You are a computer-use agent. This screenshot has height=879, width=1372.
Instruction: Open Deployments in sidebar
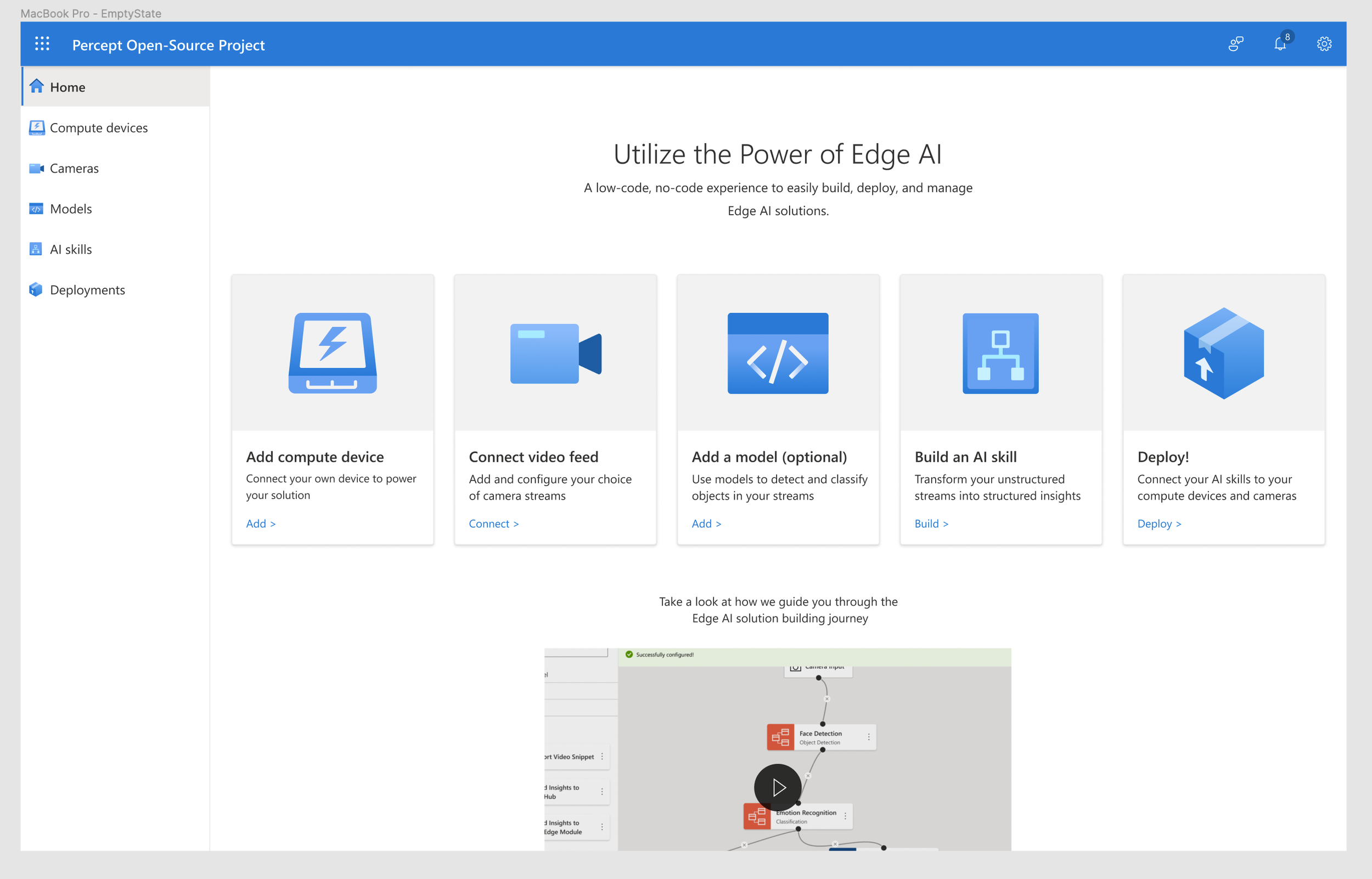click(x=87, y=289)
